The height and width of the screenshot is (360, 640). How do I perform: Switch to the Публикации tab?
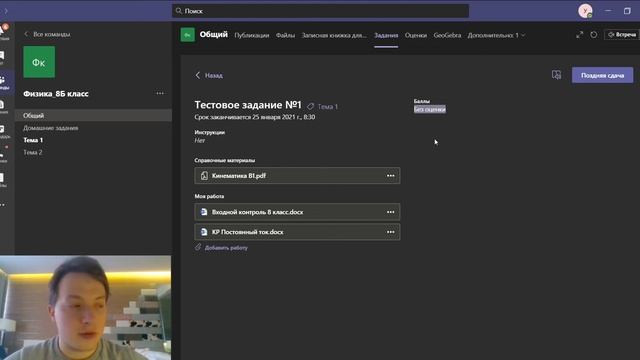point(252,36)
